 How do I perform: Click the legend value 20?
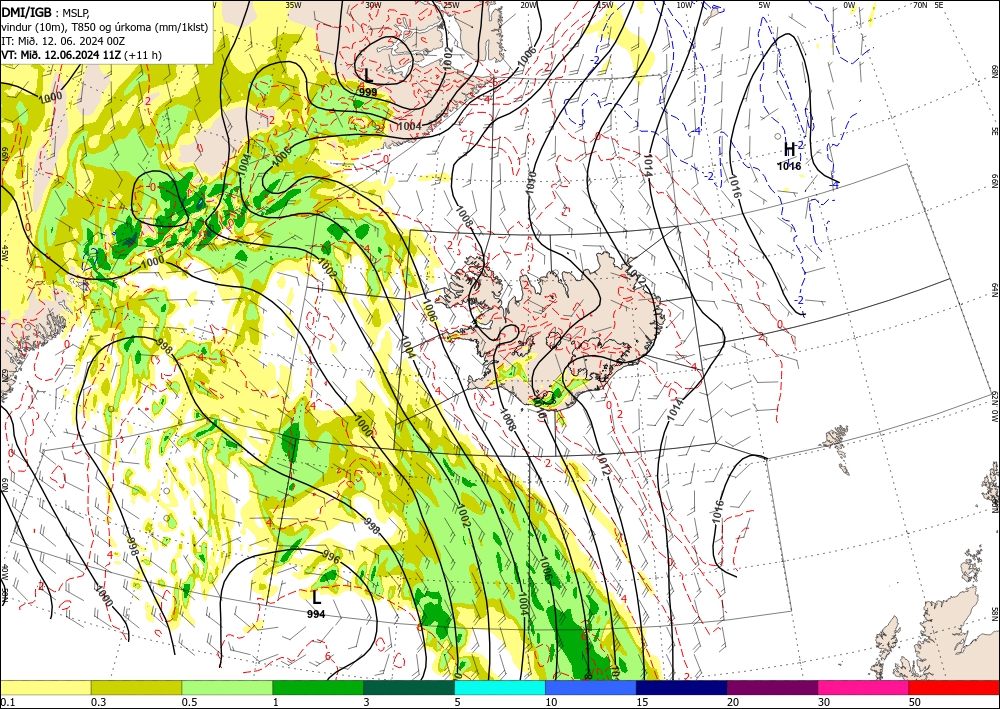(x=733, y=702)
